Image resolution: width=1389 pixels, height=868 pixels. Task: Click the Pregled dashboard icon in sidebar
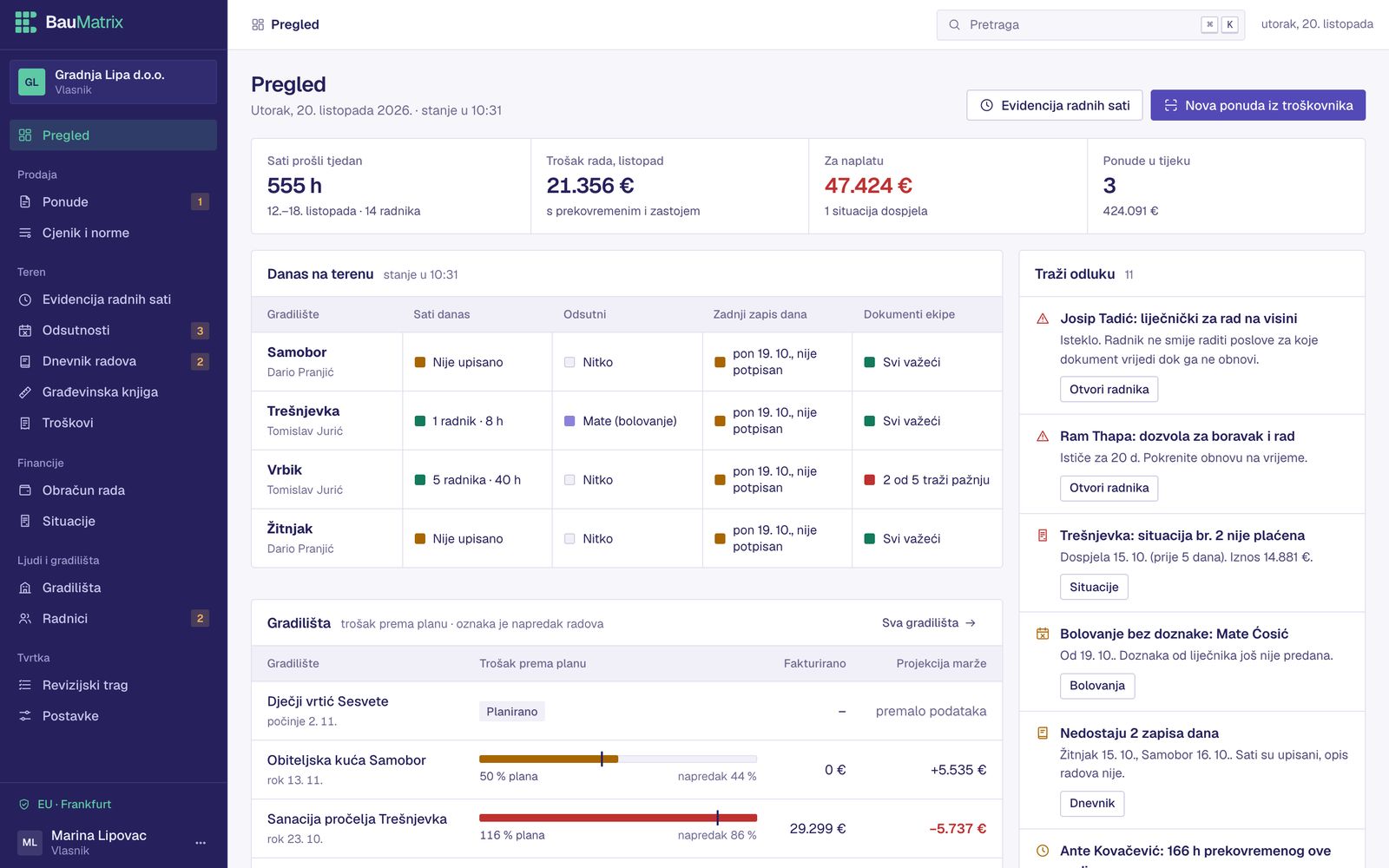coord(25,135)
